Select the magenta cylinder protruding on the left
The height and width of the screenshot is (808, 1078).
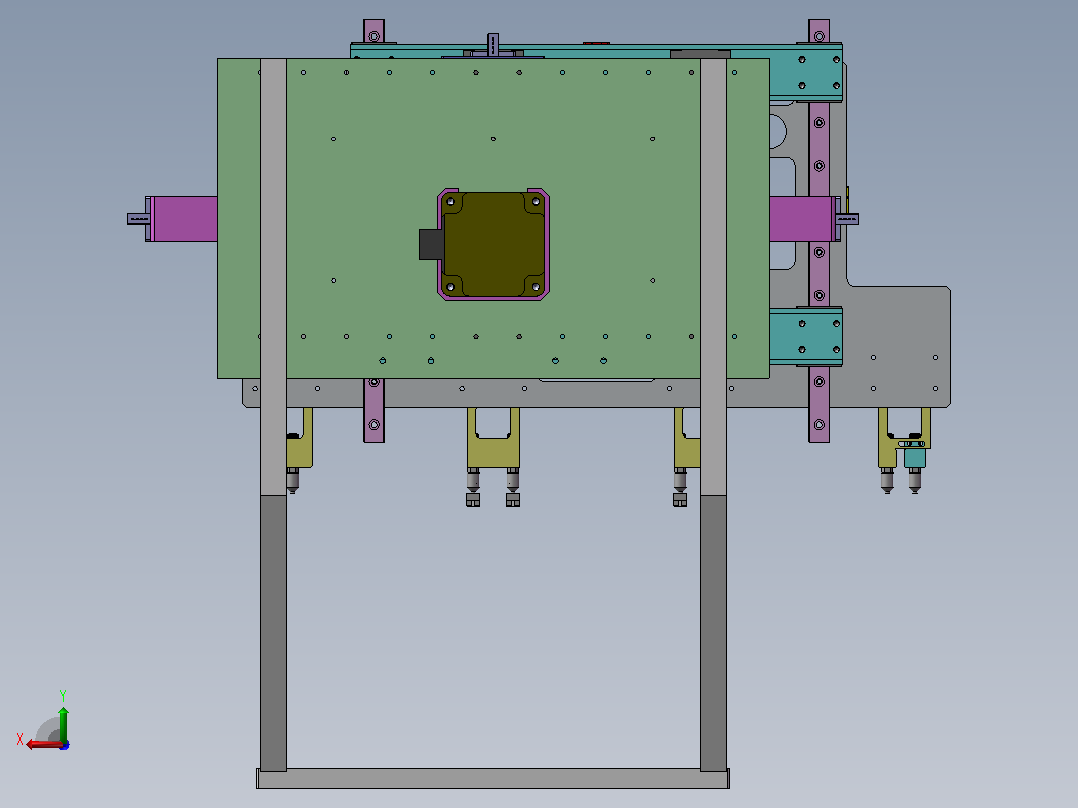[x=184, y=219]
